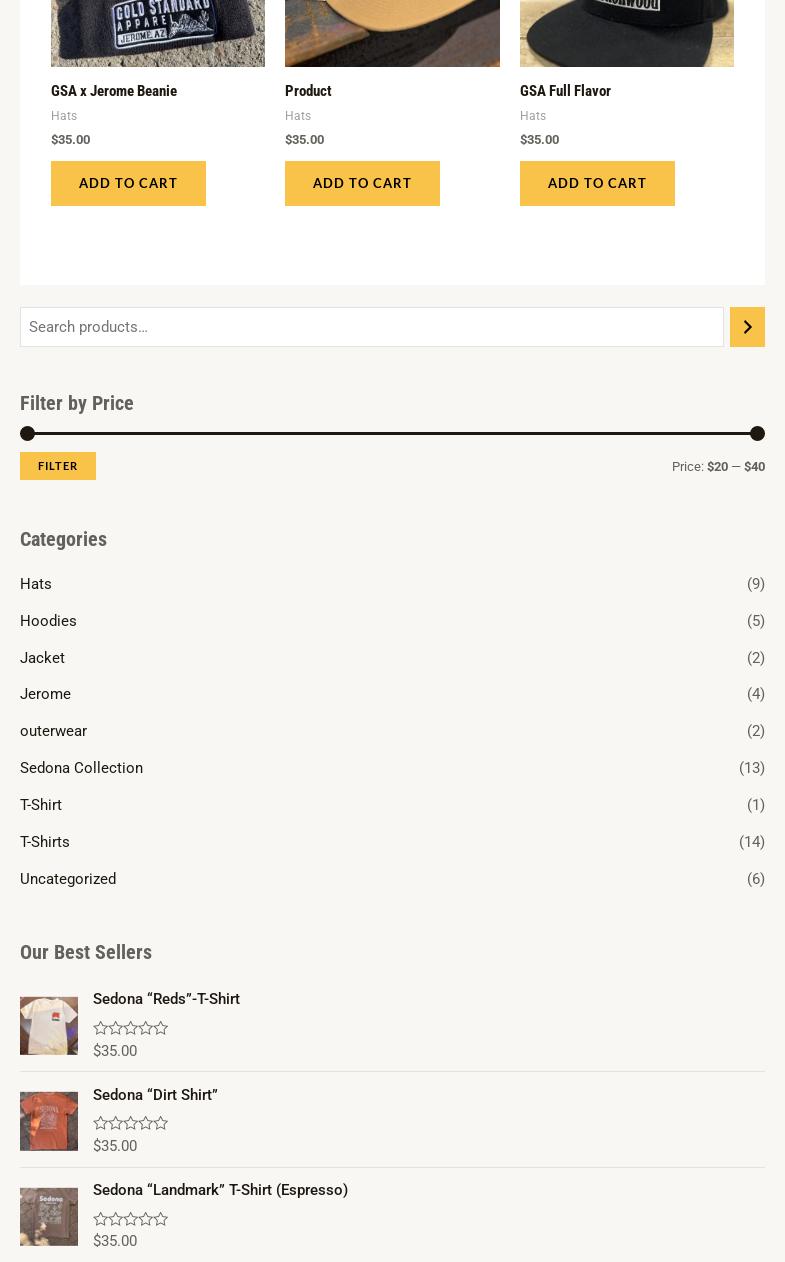785x1262 pixels.
Task: Click star rating under Sedona Dirt Shirt
Action: 130,1123
